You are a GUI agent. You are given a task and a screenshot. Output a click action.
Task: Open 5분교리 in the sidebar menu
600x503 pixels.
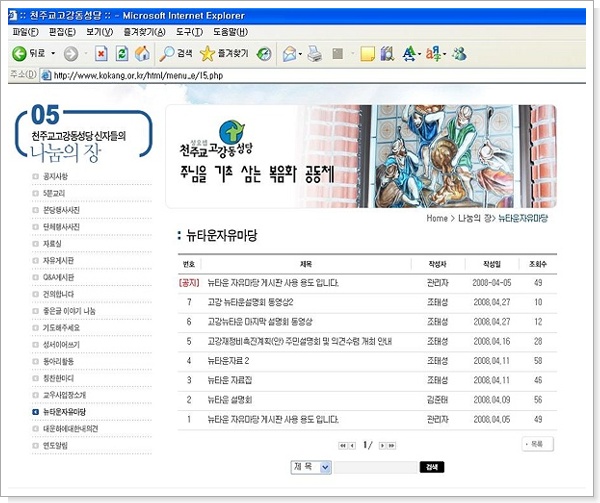tap(54, 193)
